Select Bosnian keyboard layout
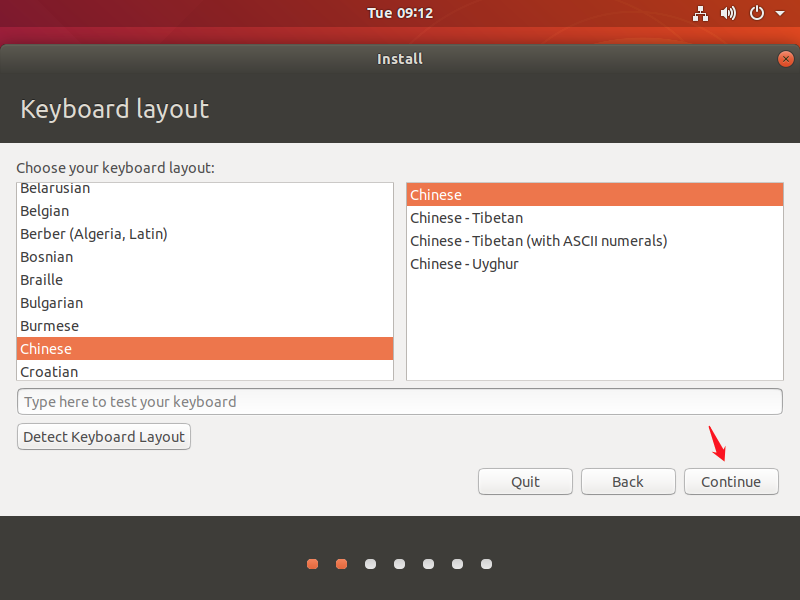 [x=205, y=257]
